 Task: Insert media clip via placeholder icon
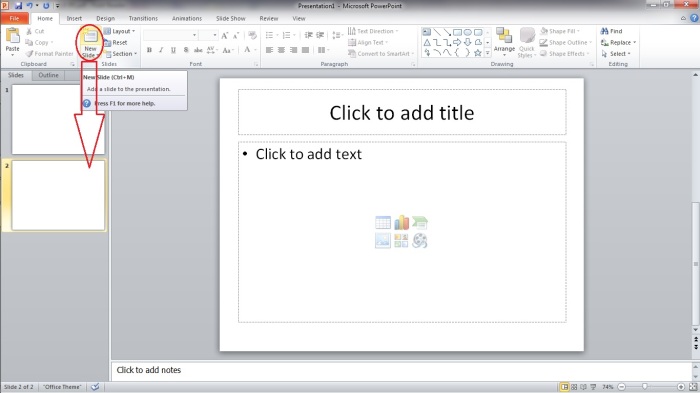420,241
